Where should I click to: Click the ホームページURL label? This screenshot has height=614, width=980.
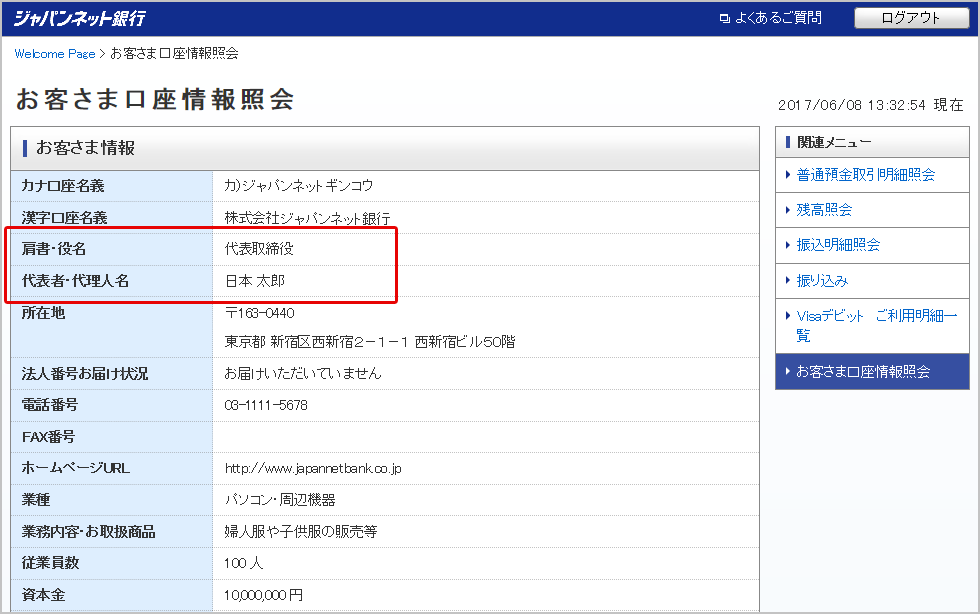point(76,468)
